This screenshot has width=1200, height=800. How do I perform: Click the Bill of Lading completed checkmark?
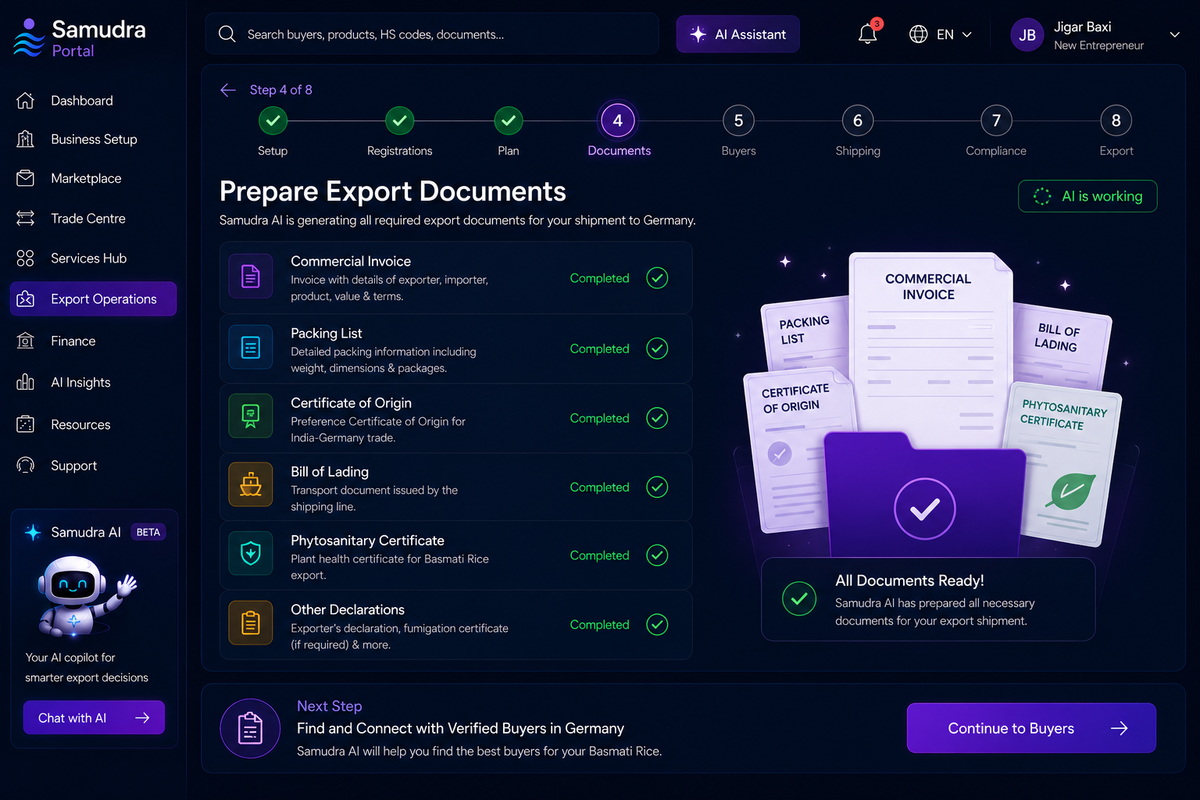point(657,487)
